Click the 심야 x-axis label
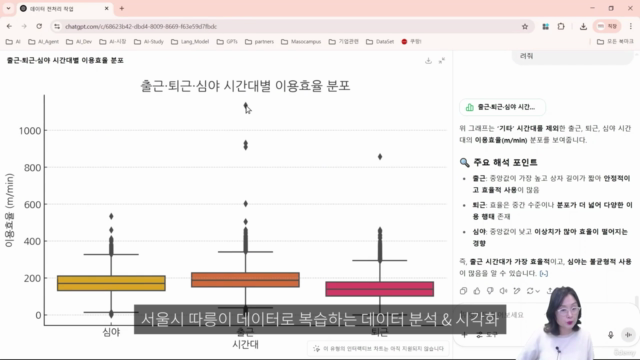The height and width of the screenshot is (360, 640). (x=111, y=332)
